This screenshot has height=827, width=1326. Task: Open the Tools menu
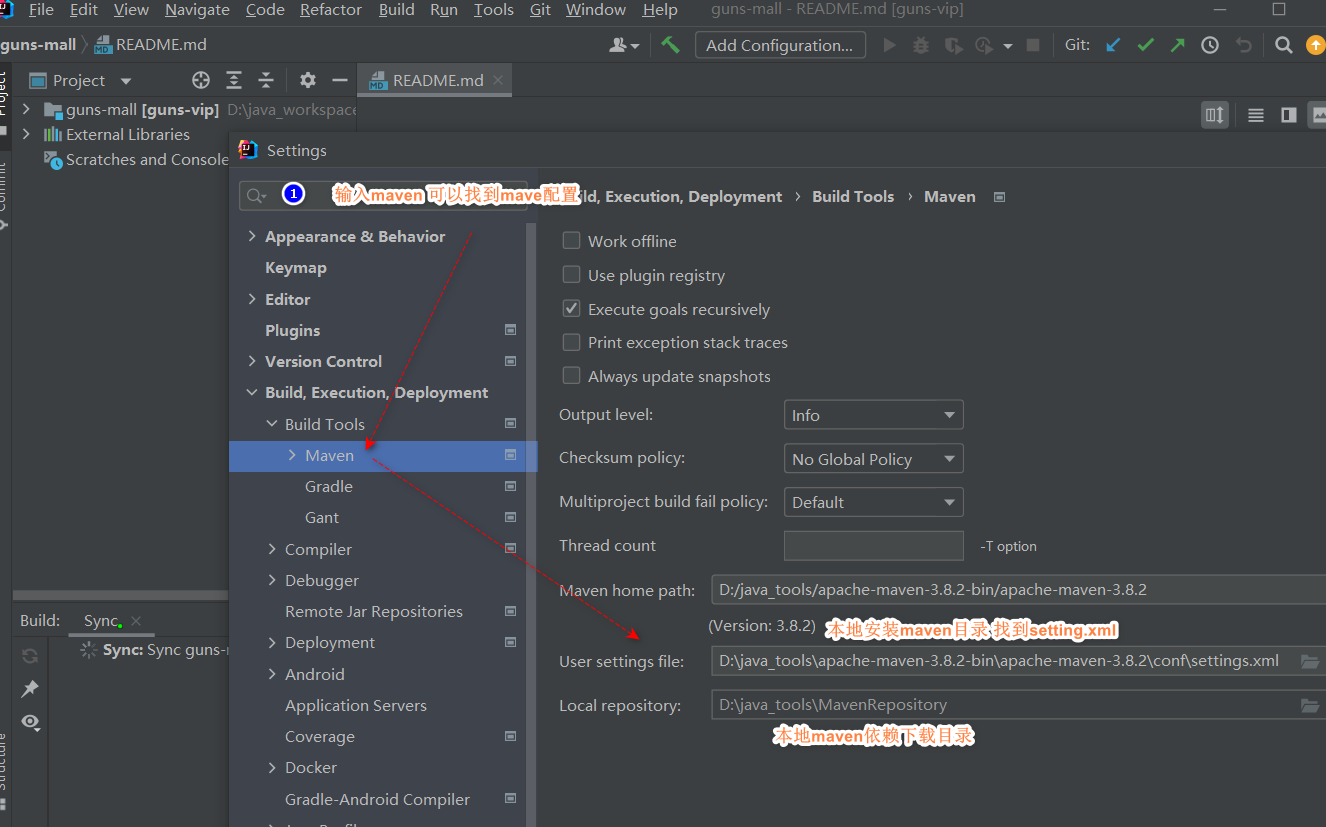493,10
